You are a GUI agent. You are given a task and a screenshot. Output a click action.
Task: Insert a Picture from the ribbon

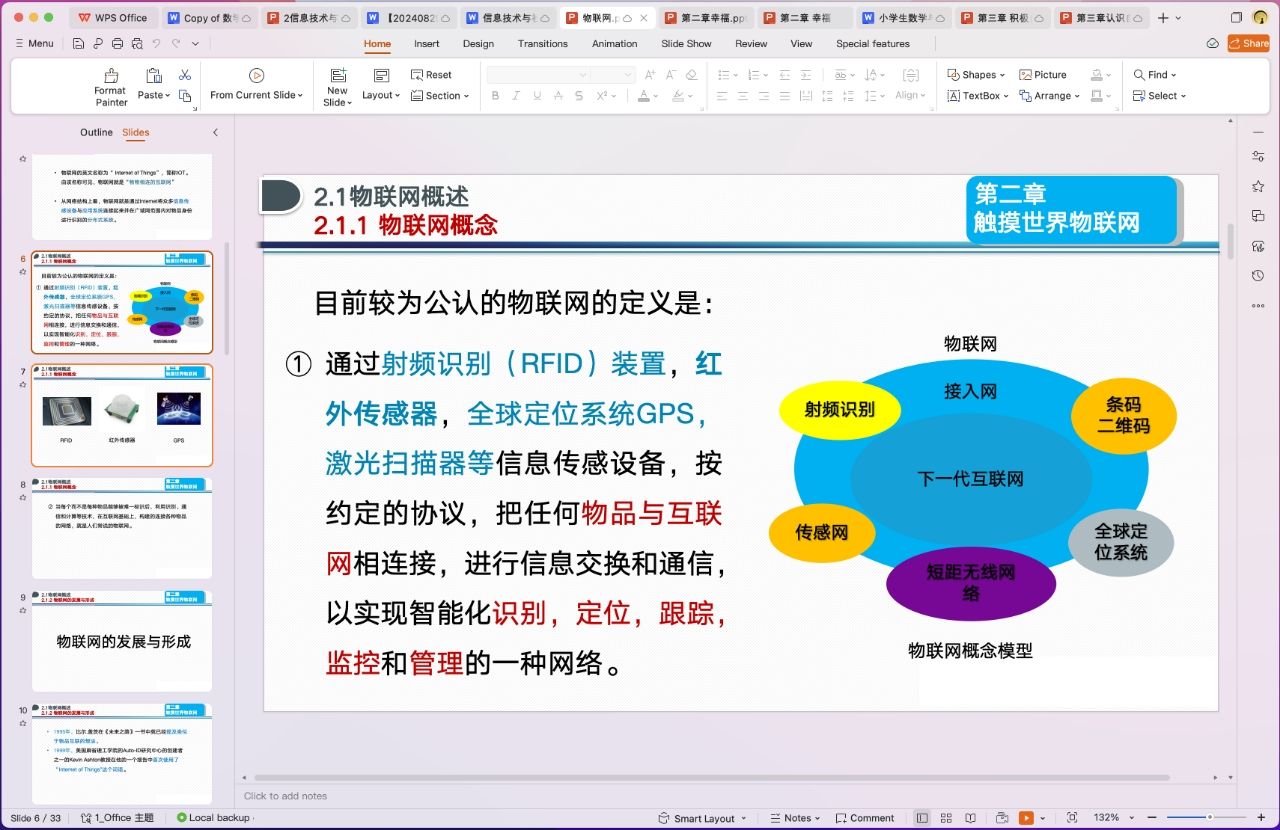click(1042, 75)
